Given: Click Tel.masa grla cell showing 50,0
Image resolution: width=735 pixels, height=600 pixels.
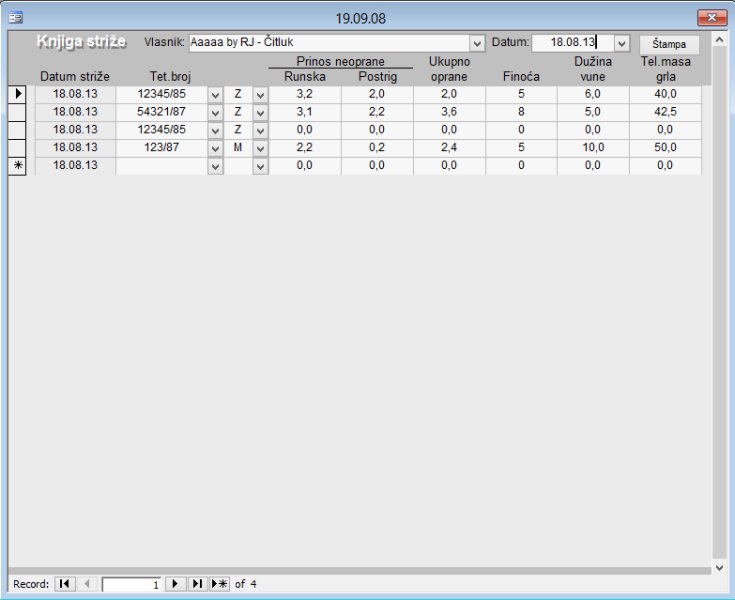Looking at the screenshot, I should click(x=665, y=148).
